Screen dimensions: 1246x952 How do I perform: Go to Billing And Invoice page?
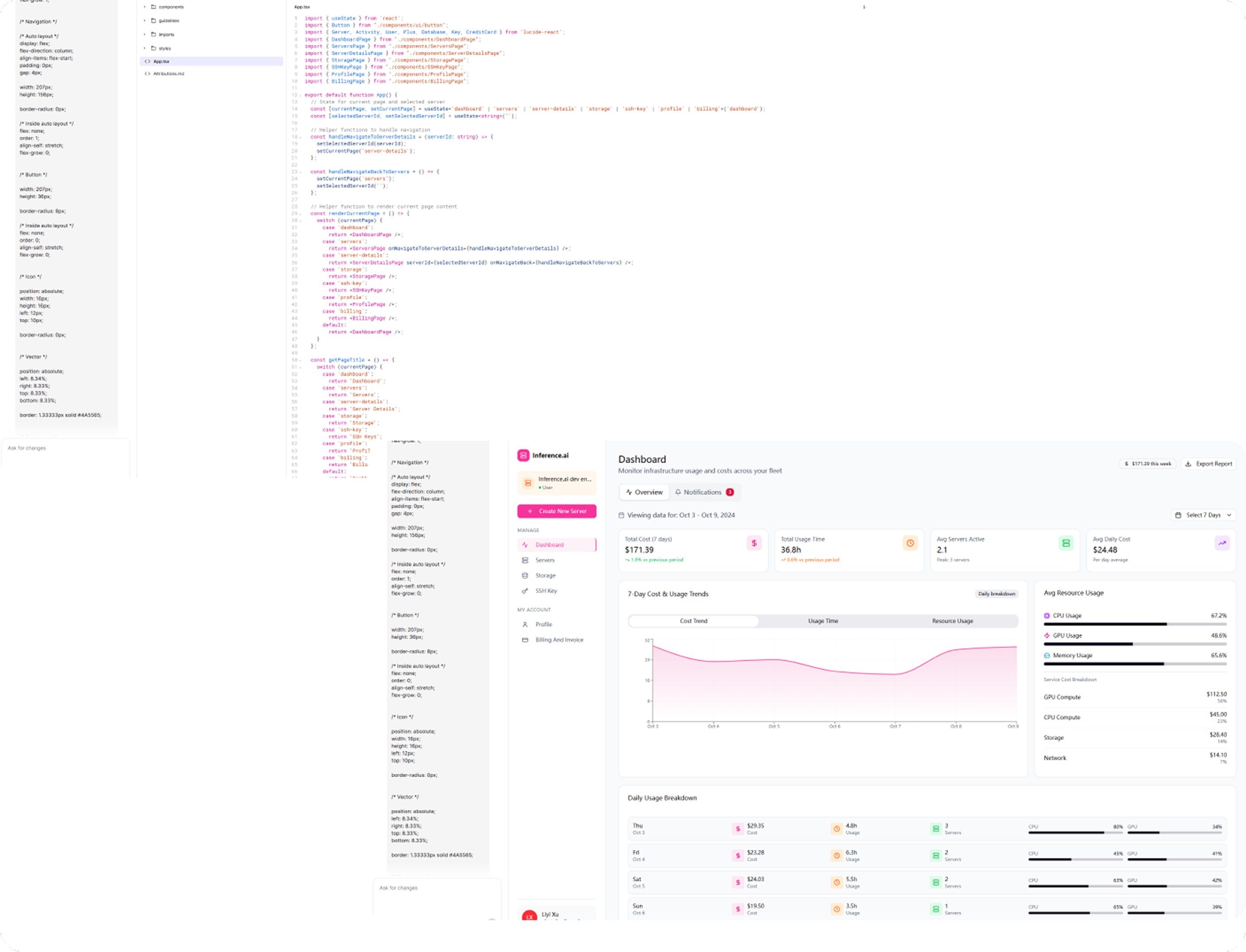pyautogui.click(x=559, y=640)
